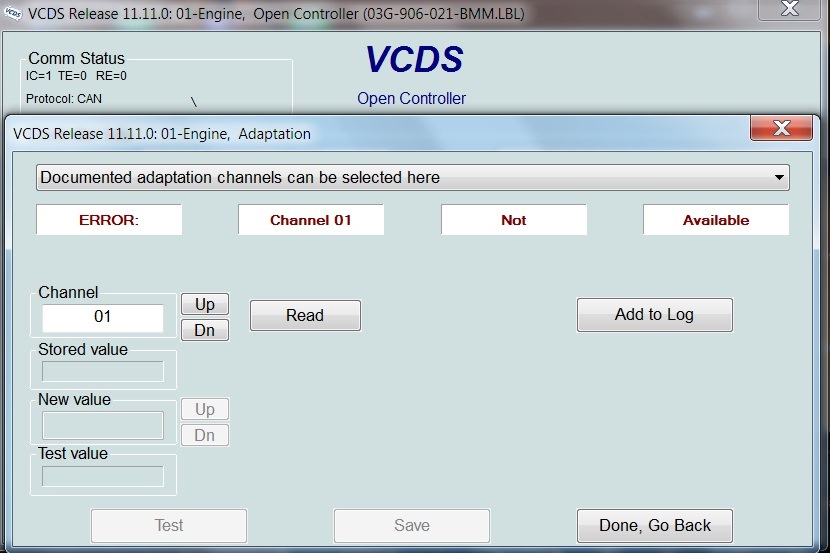Select the 'Channel 01' status box
The height and width of the screenshot is (553, 830).
coord(311,220)
